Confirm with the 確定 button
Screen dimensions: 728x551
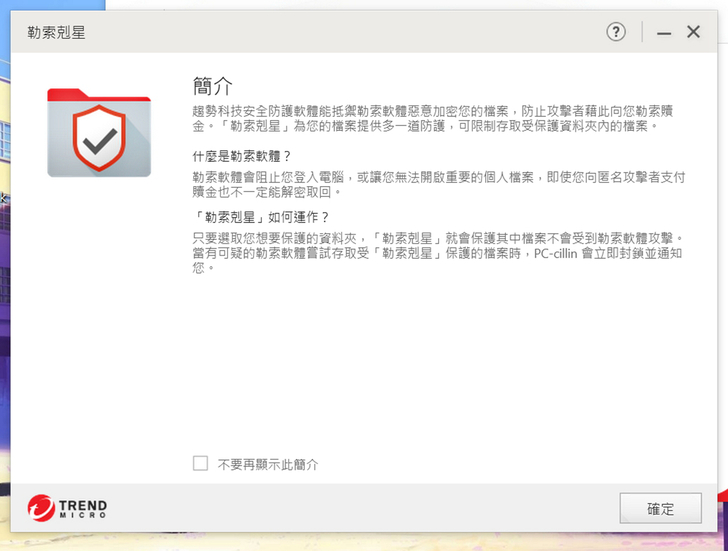tap(660, 508)
